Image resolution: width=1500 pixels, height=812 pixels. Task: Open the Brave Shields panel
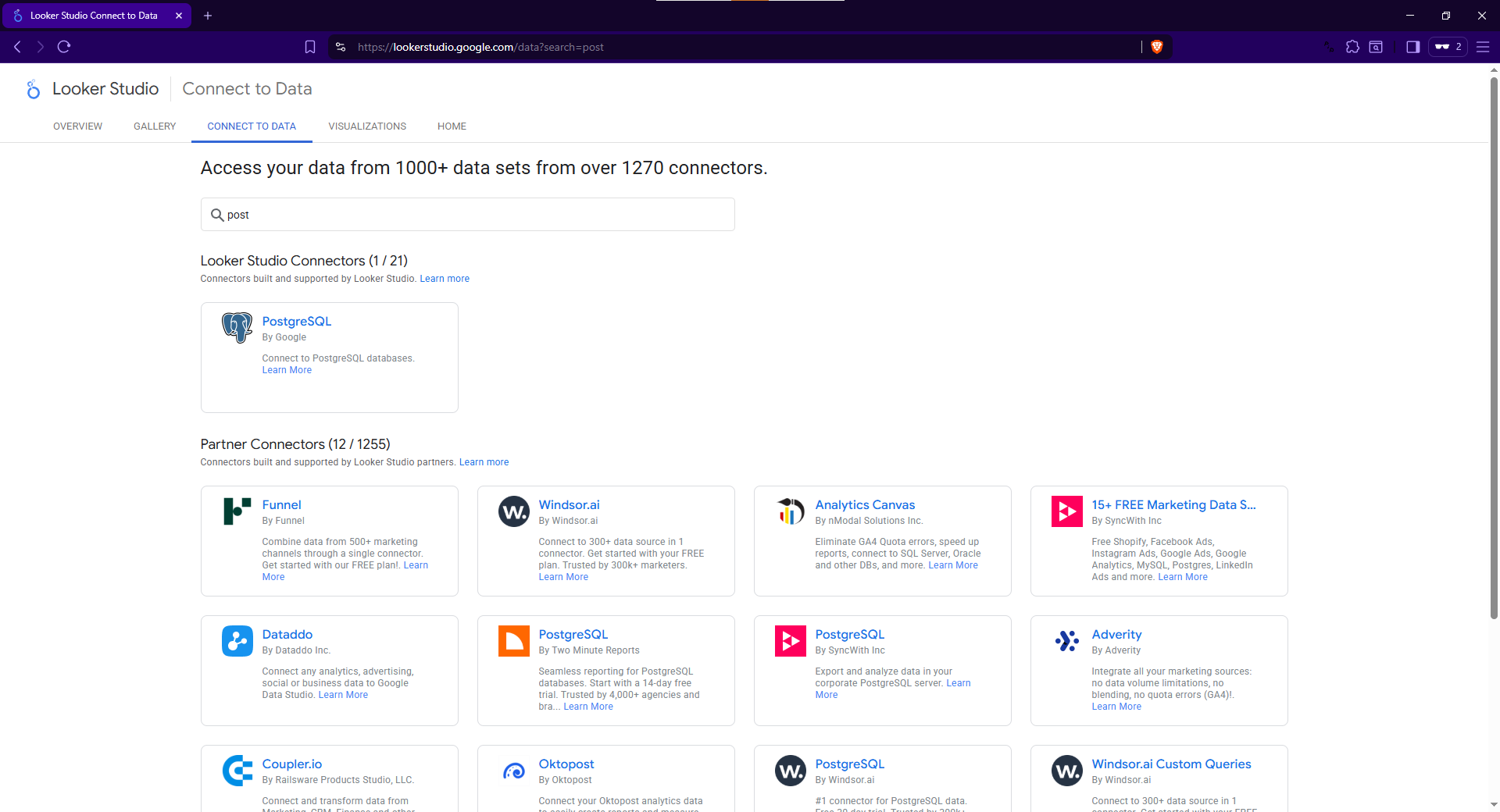[x=1157, y=47]
